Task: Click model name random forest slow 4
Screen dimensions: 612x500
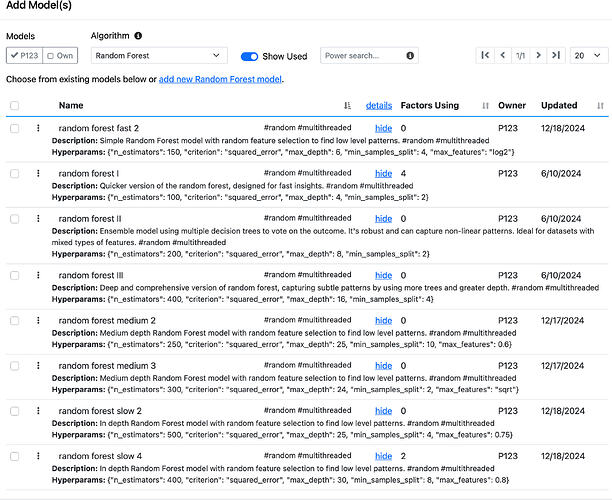Action: (100, 456)
